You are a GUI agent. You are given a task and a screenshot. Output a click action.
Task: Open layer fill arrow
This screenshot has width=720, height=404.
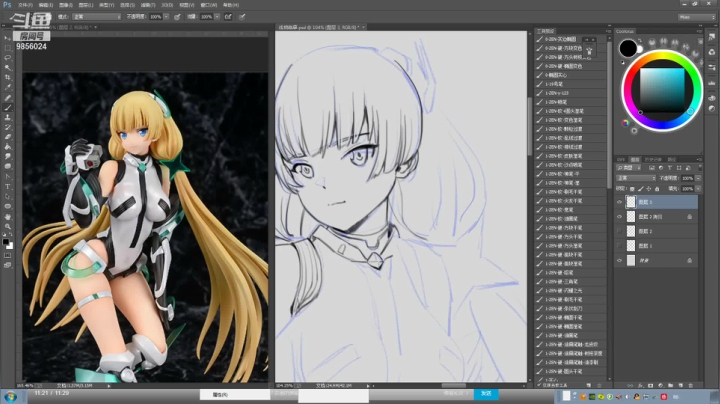click(x=698, y=189)
